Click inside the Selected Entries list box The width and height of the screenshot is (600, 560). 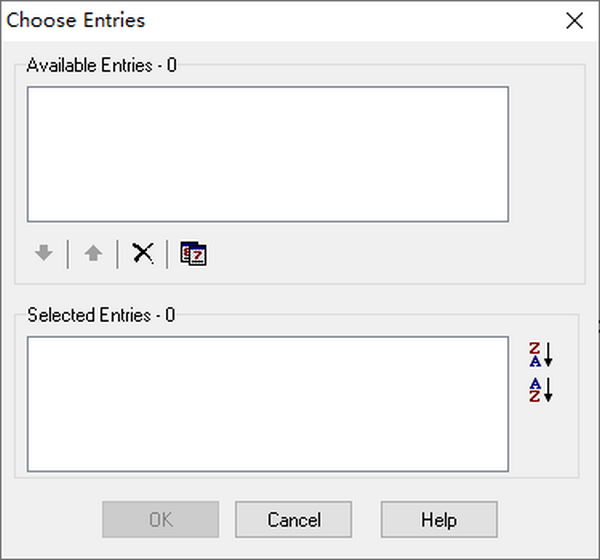(x=267, y=403)
